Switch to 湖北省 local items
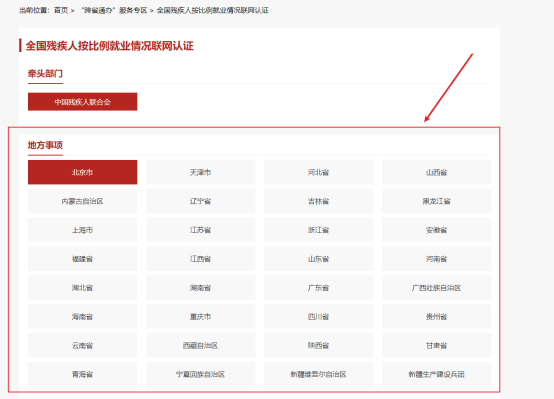The image size is (554, 399). tap(83, 288)
